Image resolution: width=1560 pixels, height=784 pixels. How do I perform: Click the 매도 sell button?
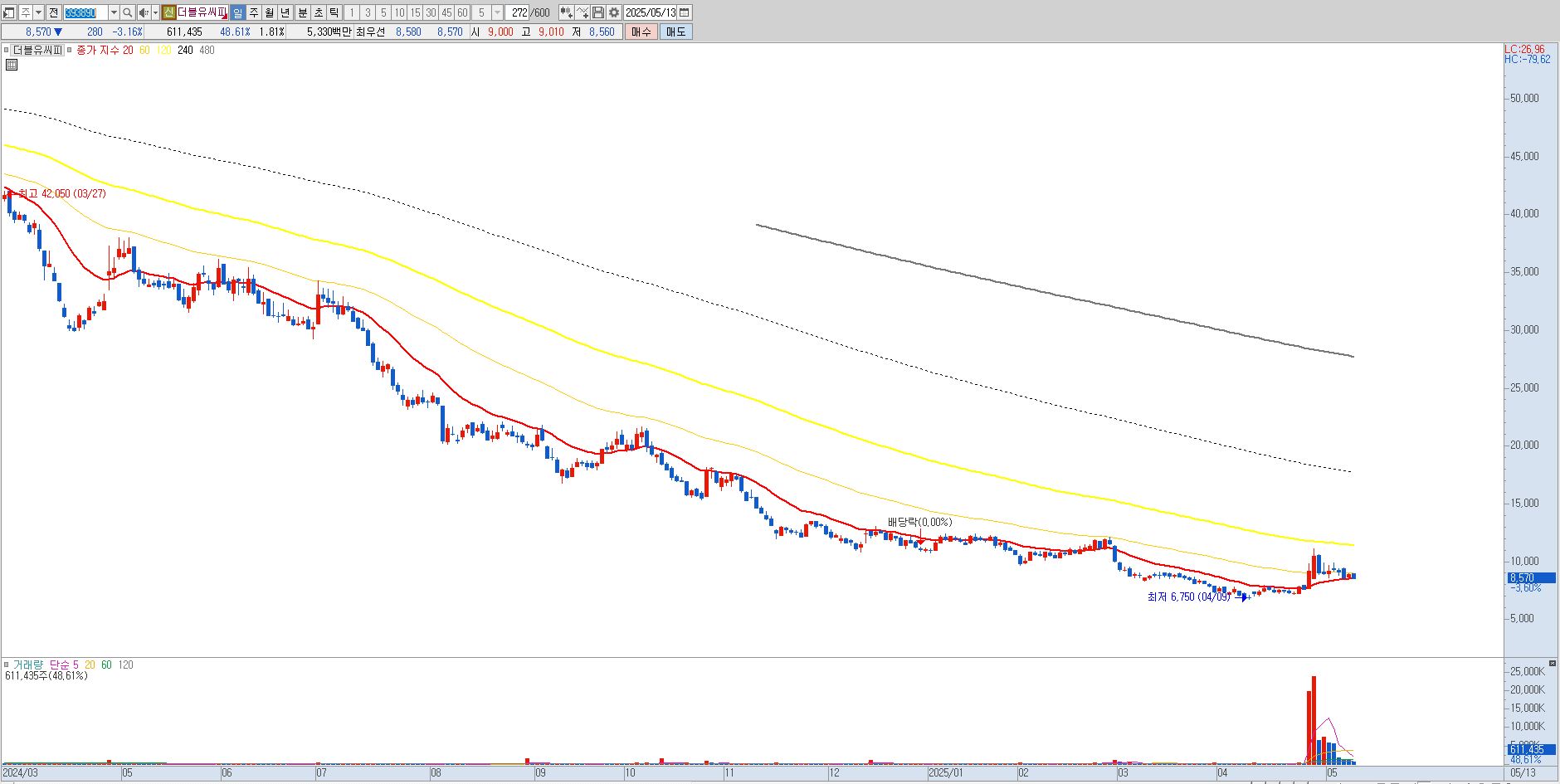pos(676,32)
